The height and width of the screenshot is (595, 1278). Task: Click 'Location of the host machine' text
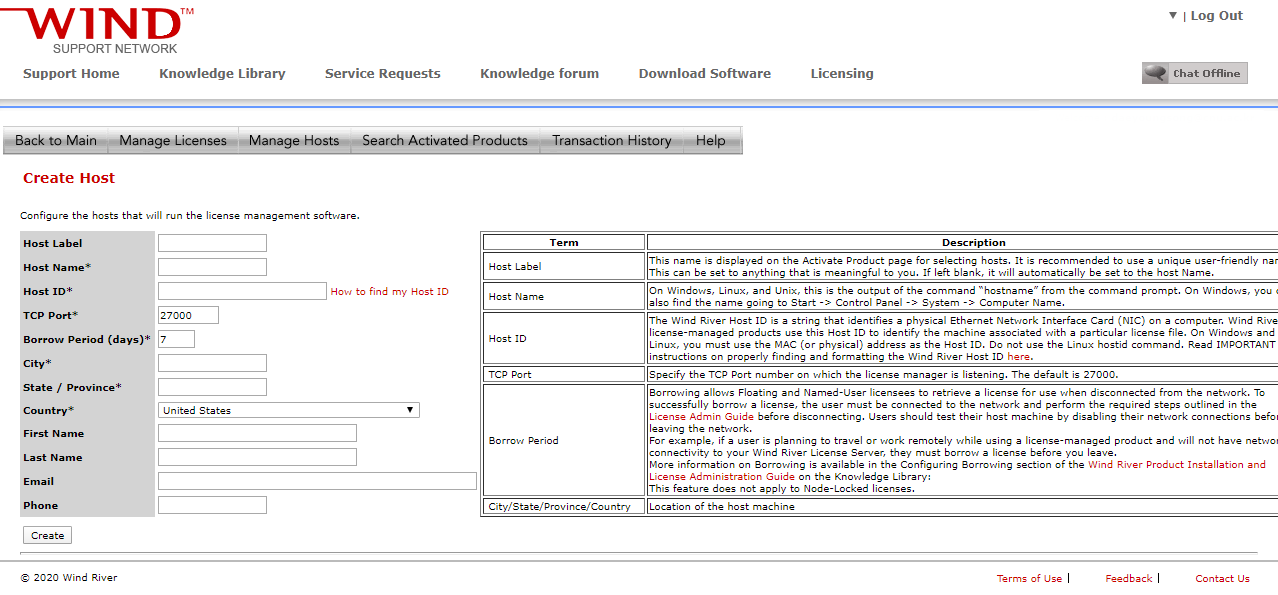[721, 507]
